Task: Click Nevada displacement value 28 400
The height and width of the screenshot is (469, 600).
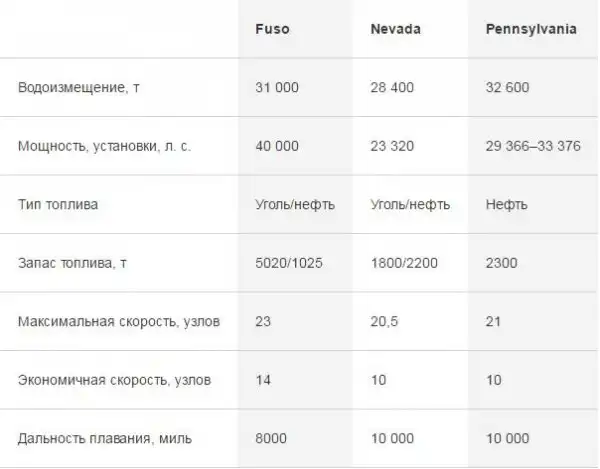Action: [x=392, y=87]
